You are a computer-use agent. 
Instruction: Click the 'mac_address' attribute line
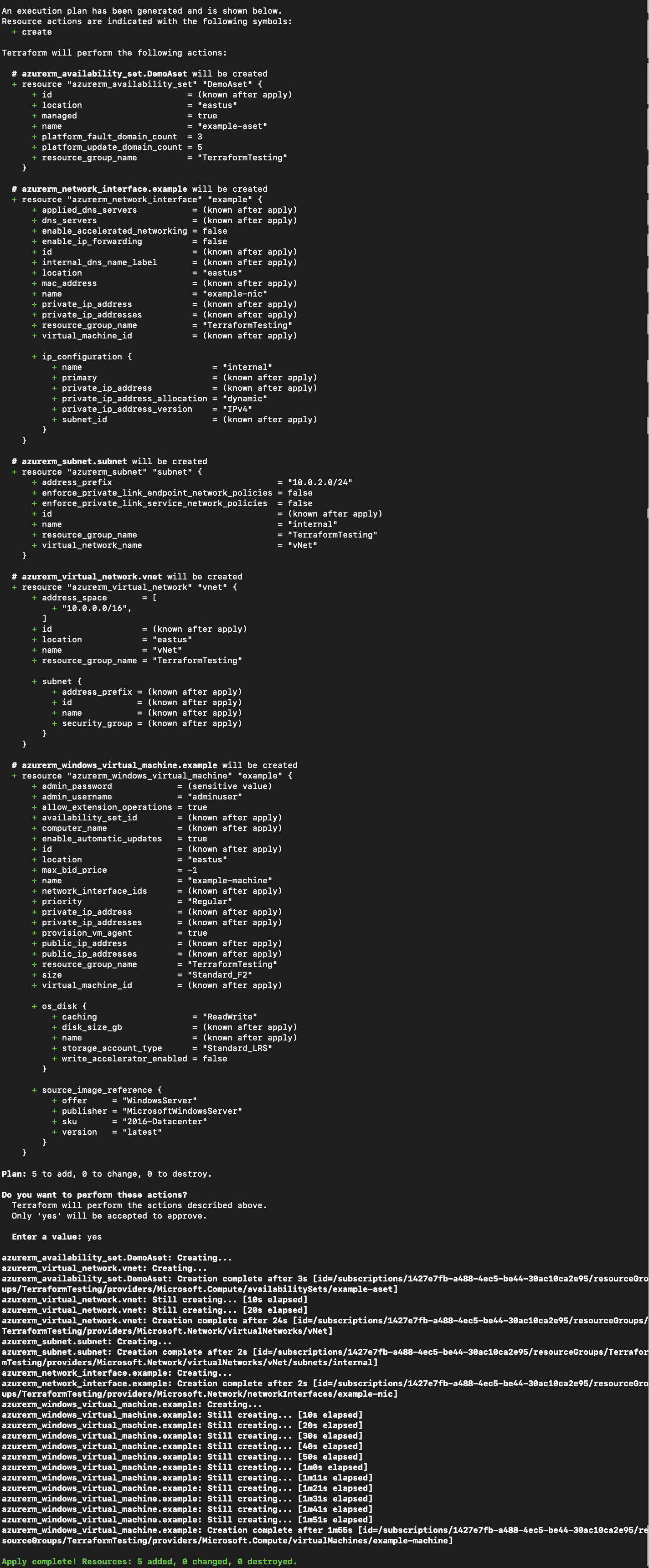click(x=165, y=283)
